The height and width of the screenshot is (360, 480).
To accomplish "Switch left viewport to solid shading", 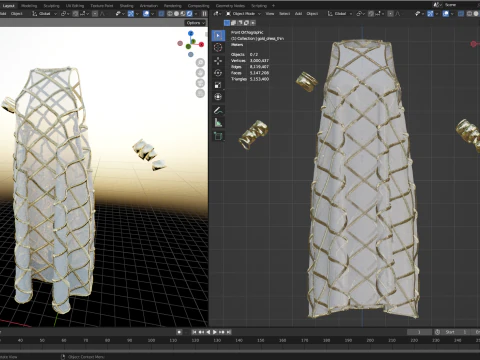I will 176,14.
